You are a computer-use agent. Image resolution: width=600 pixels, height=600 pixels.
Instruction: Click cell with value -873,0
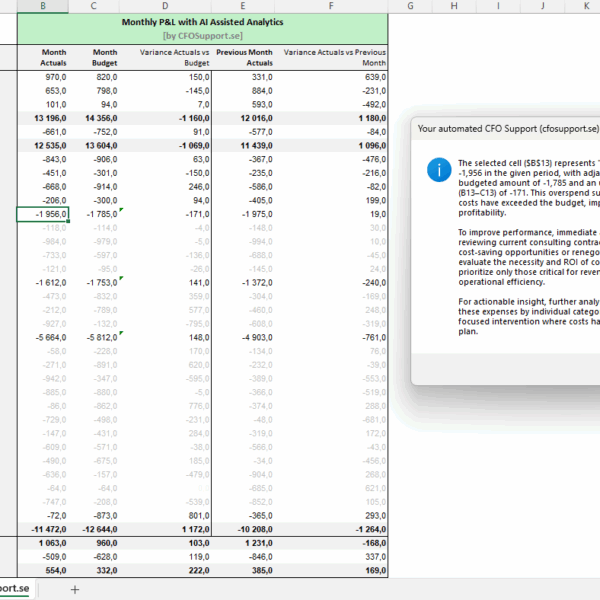point(94,516)
